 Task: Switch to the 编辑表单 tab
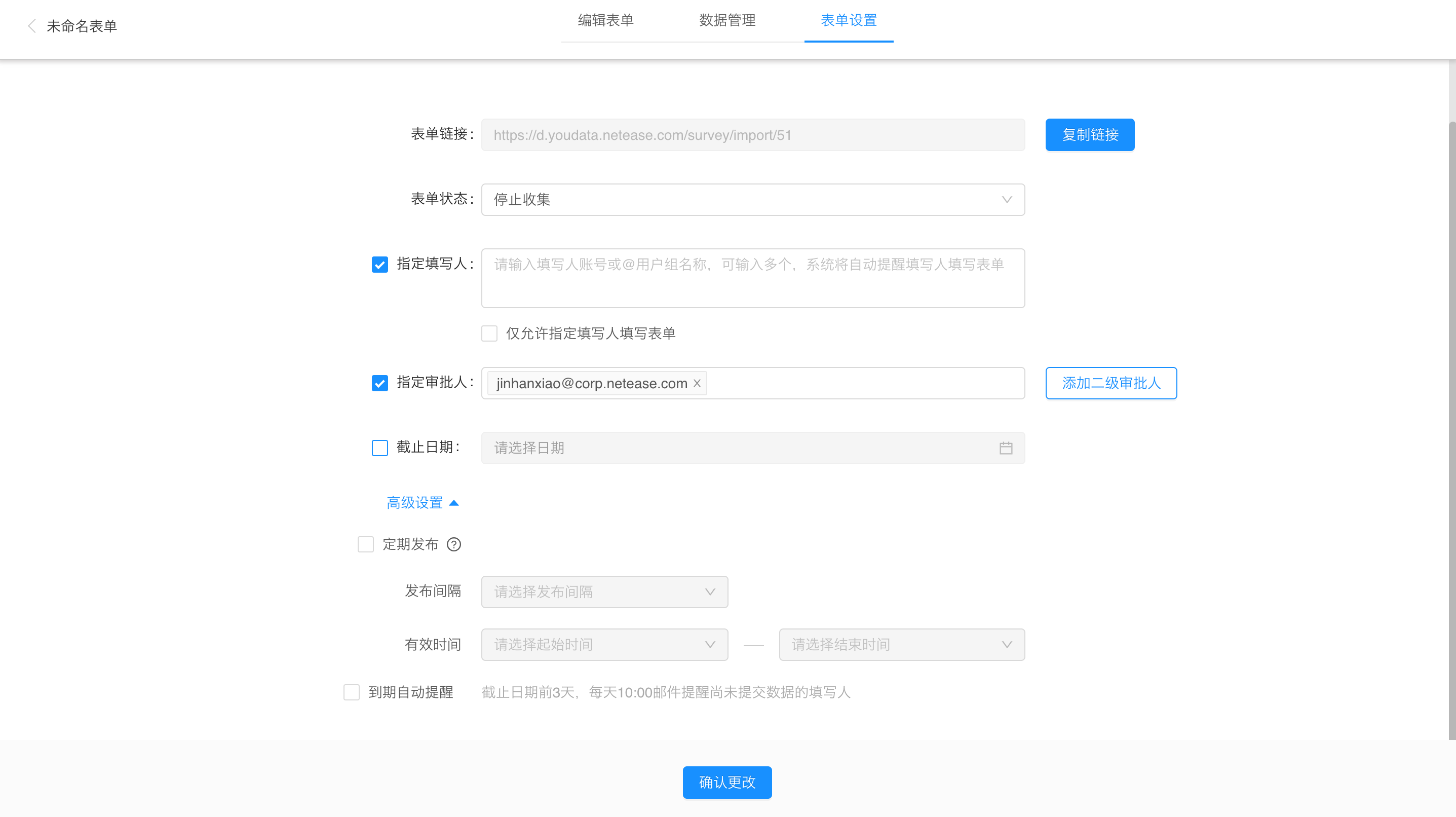(x=605, y=21)
